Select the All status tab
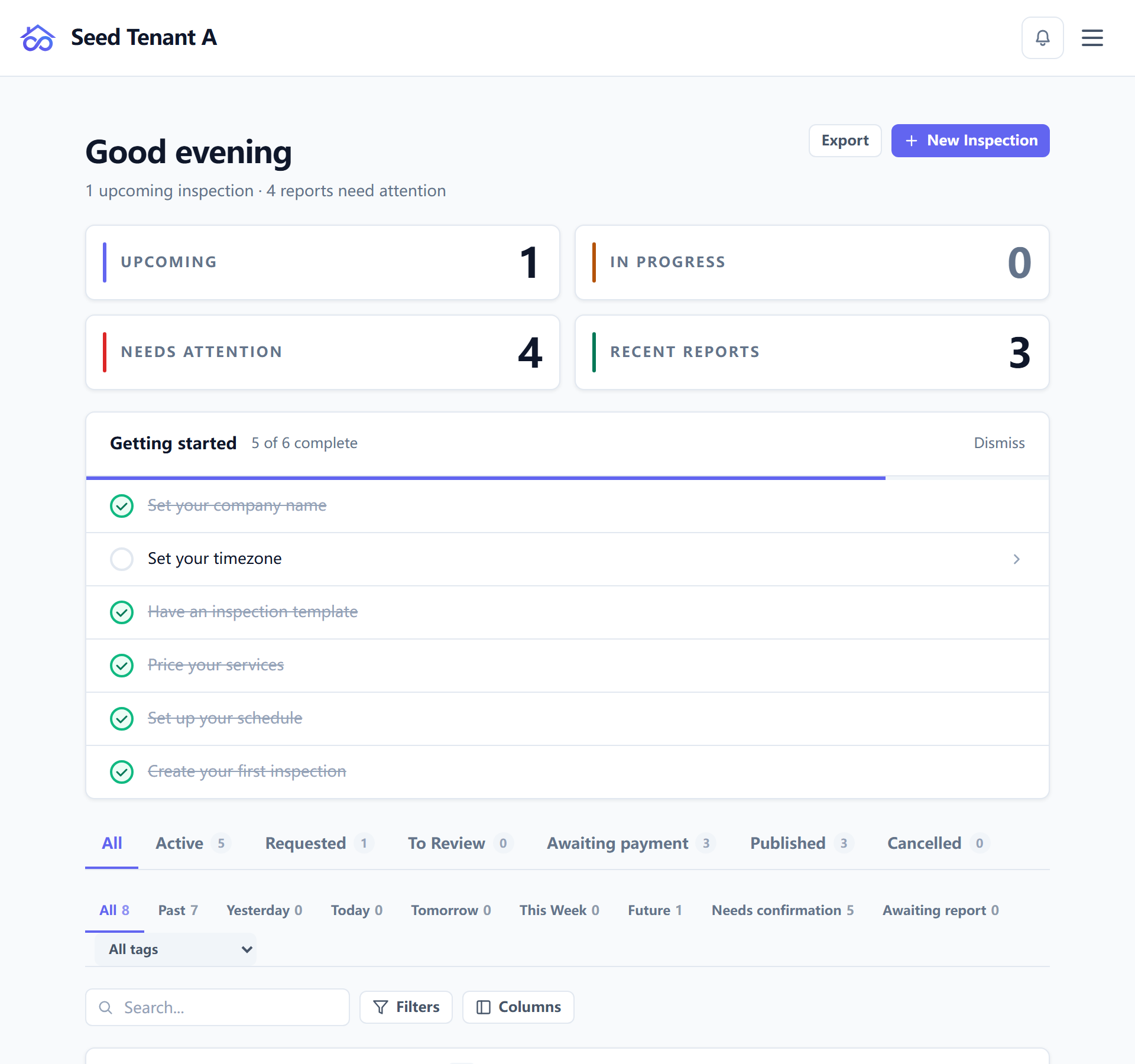This screenshot has height=1064, width=1135. 112,844
